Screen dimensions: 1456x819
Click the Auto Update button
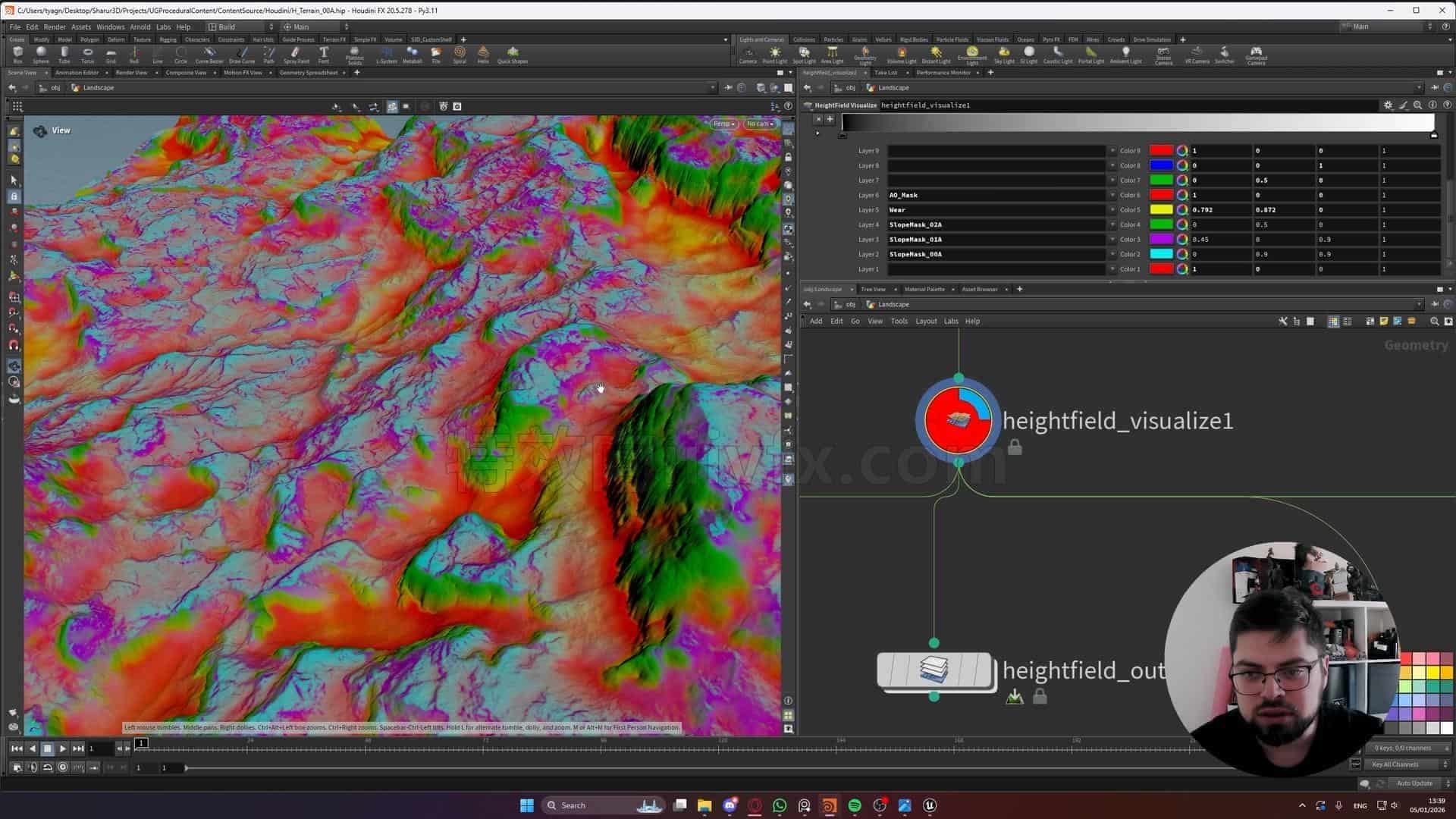point(1414,783)
